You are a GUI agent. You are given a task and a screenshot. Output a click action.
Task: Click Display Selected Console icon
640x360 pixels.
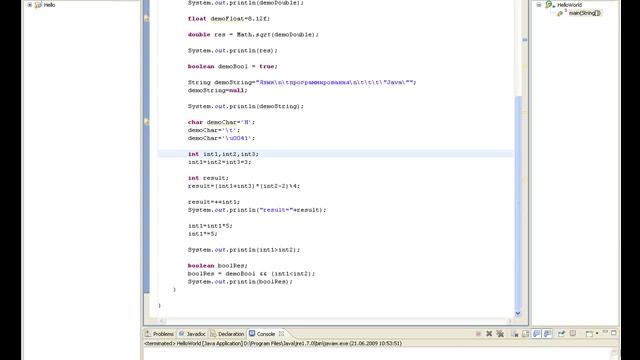[573, 333]
